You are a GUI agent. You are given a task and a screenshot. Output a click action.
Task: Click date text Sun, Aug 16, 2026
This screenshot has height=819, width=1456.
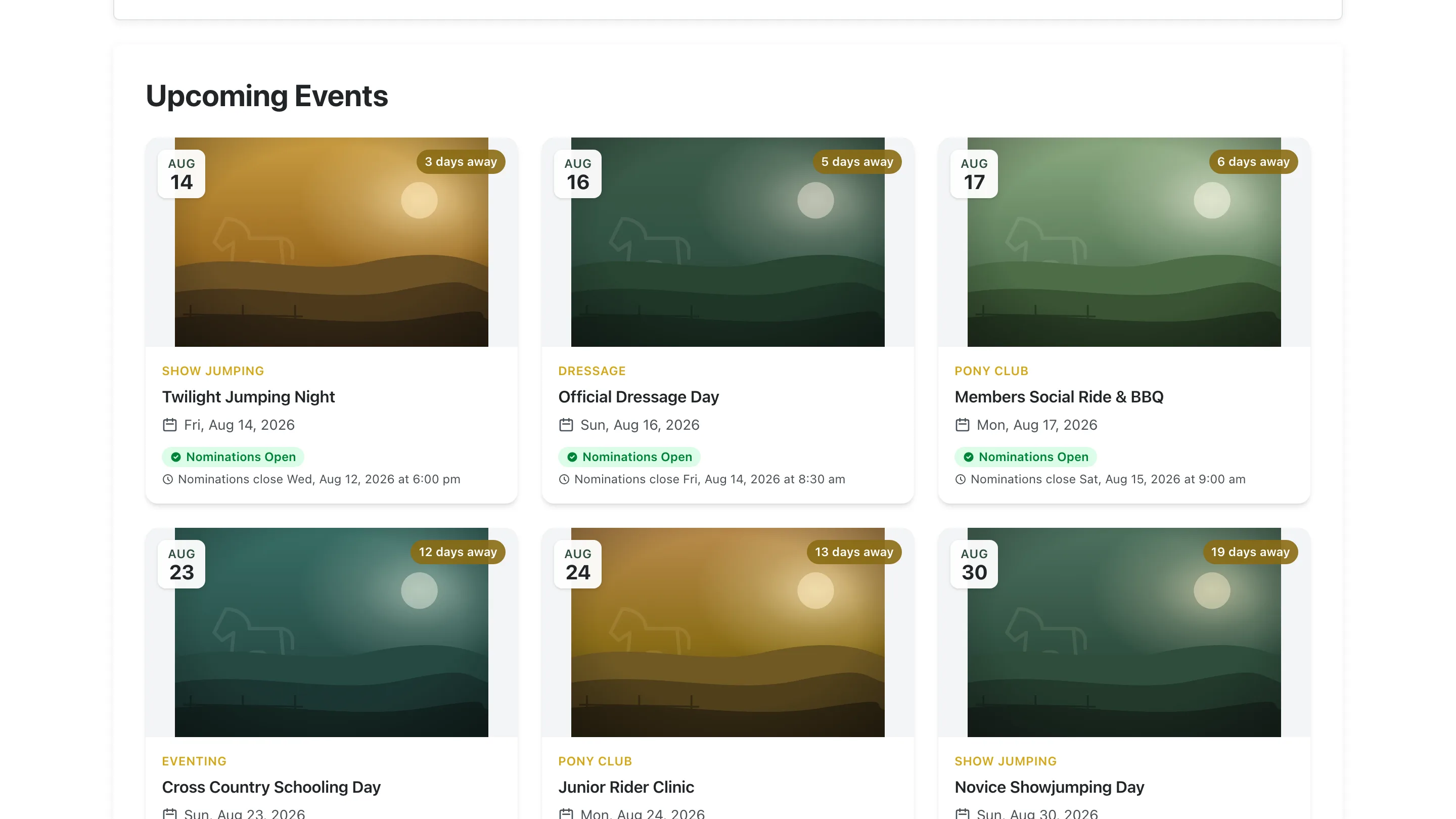(x=640, y=425)
